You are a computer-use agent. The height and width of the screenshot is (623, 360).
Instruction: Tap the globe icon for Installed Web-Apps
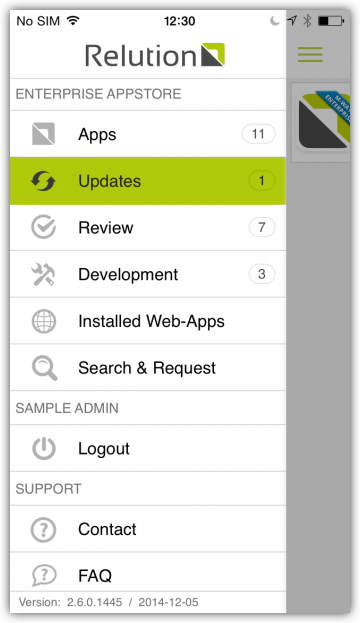point(43,321)
